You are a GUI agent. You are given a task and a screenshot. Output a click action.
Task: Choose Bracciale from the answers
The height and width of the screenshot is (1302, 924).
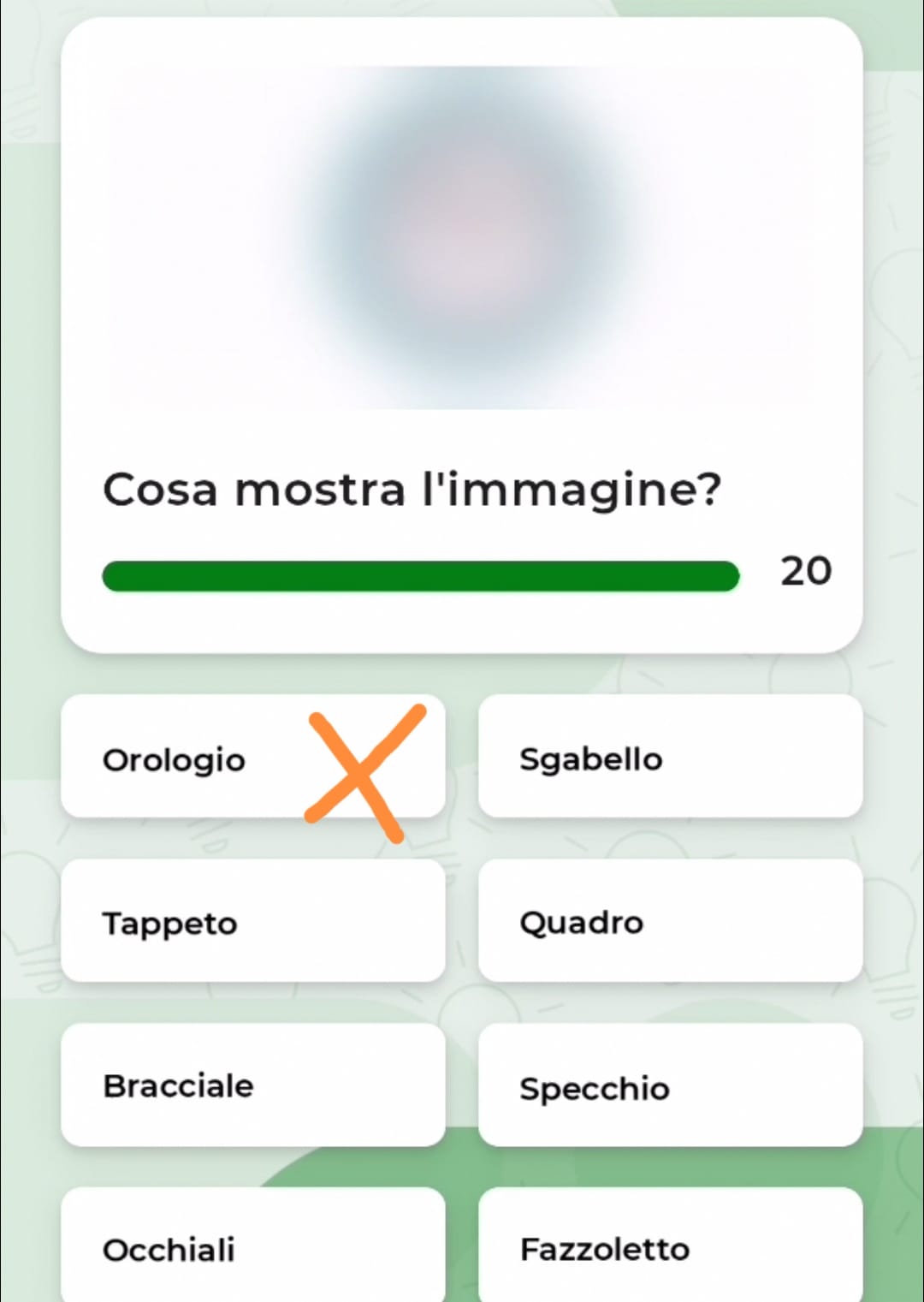pyautogui.click(x=252, y=1085)
